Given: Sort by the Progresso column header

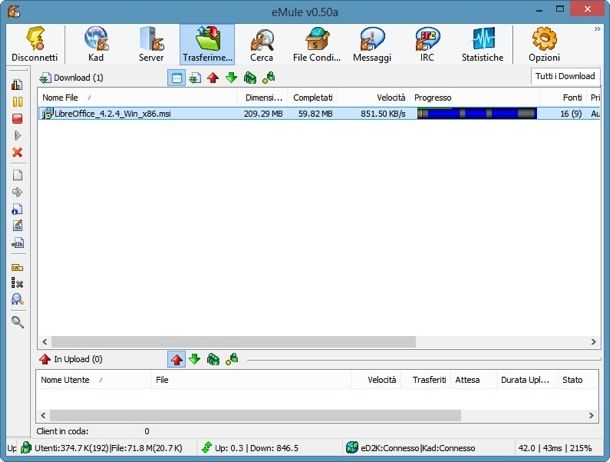Looking at the screenshot, I should (x=475, y=98).
